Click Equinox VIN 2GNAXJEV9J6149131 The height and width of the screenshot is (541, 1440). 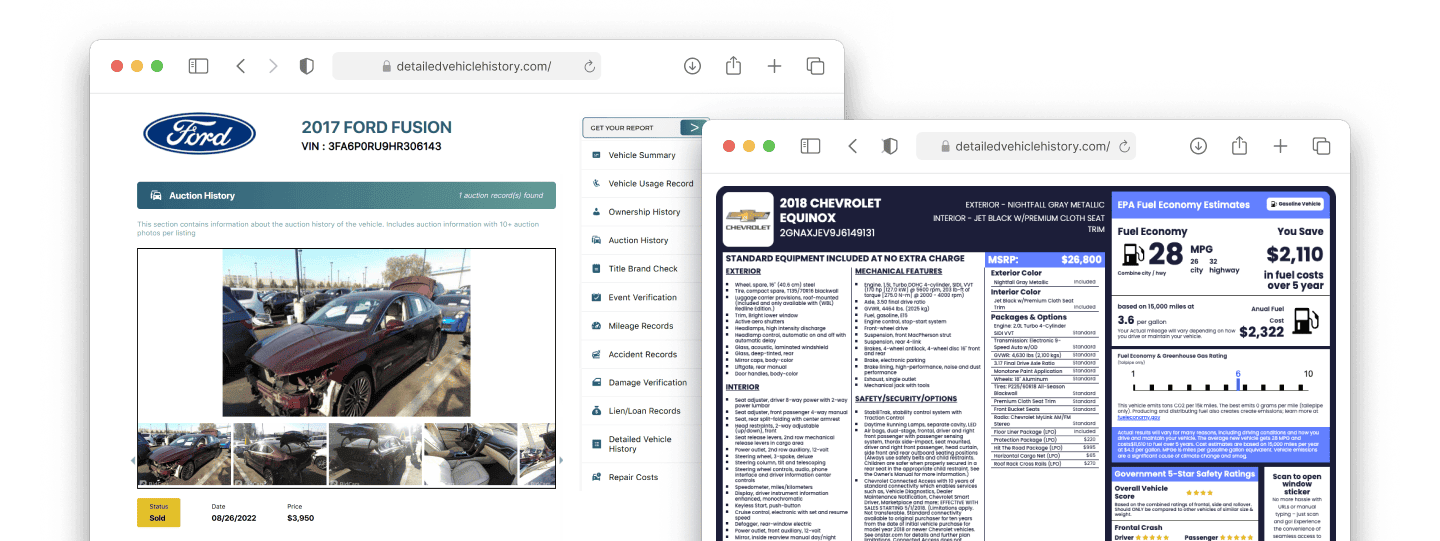[827, 232]
